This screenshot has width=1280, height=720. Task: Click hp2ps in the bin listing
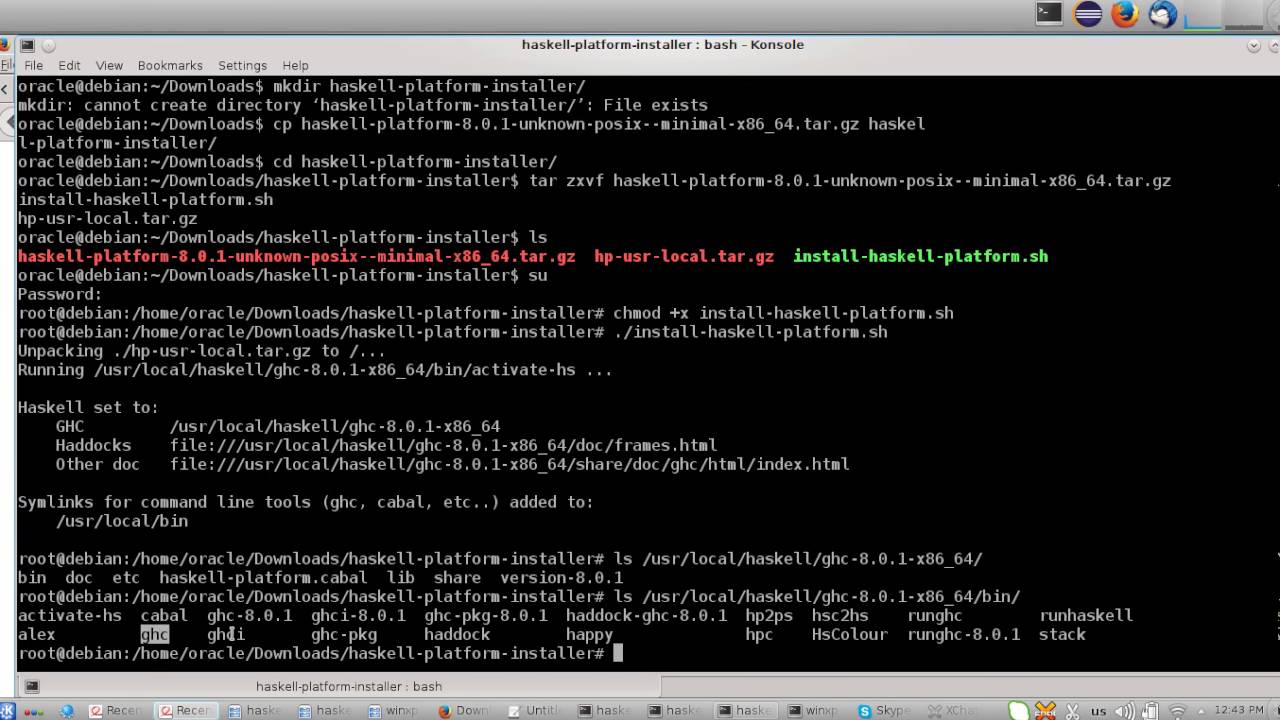(769, 615)
